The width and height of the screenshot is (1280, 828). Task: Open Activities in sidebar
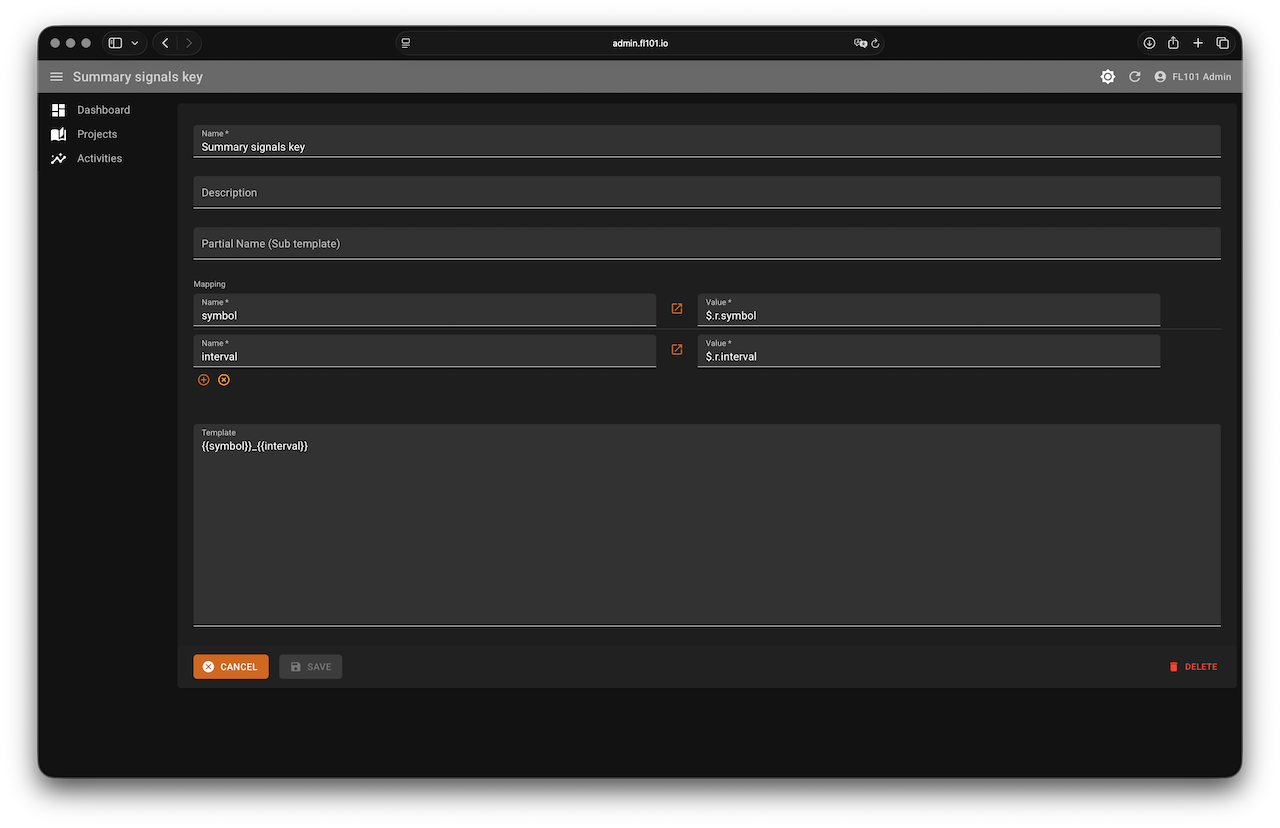pyautogui.click(x=99, y=158)
